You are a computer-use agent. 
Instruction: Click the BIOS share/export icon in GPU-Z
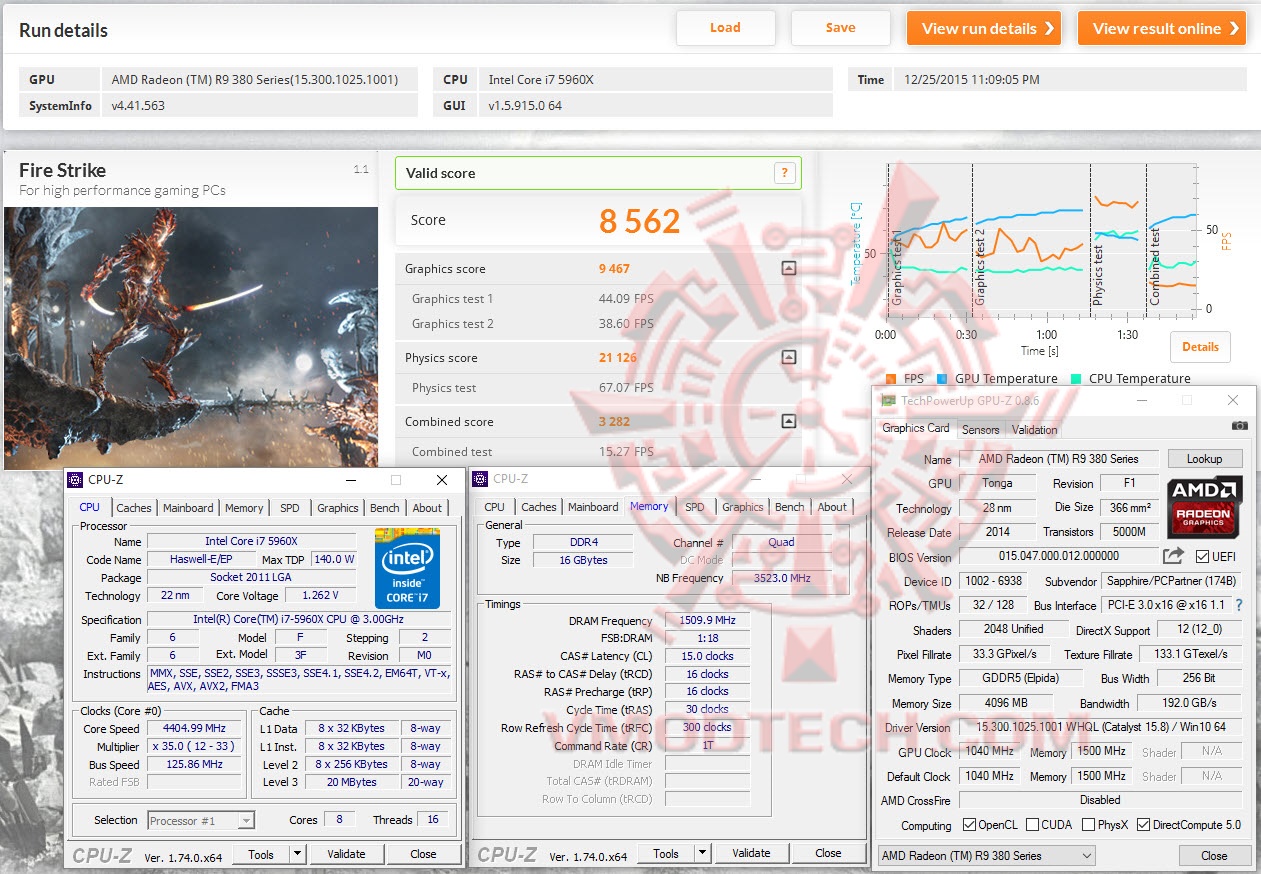(x=1173, y=556)
